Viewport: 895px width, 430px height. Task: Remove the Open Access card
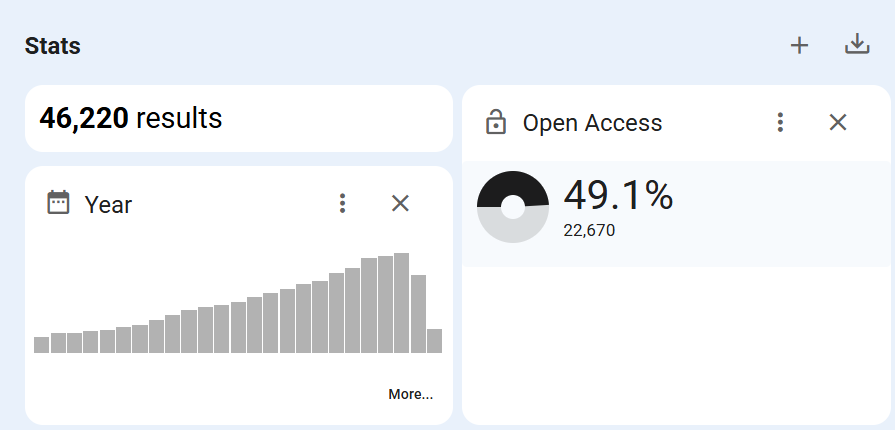point(838,122)
